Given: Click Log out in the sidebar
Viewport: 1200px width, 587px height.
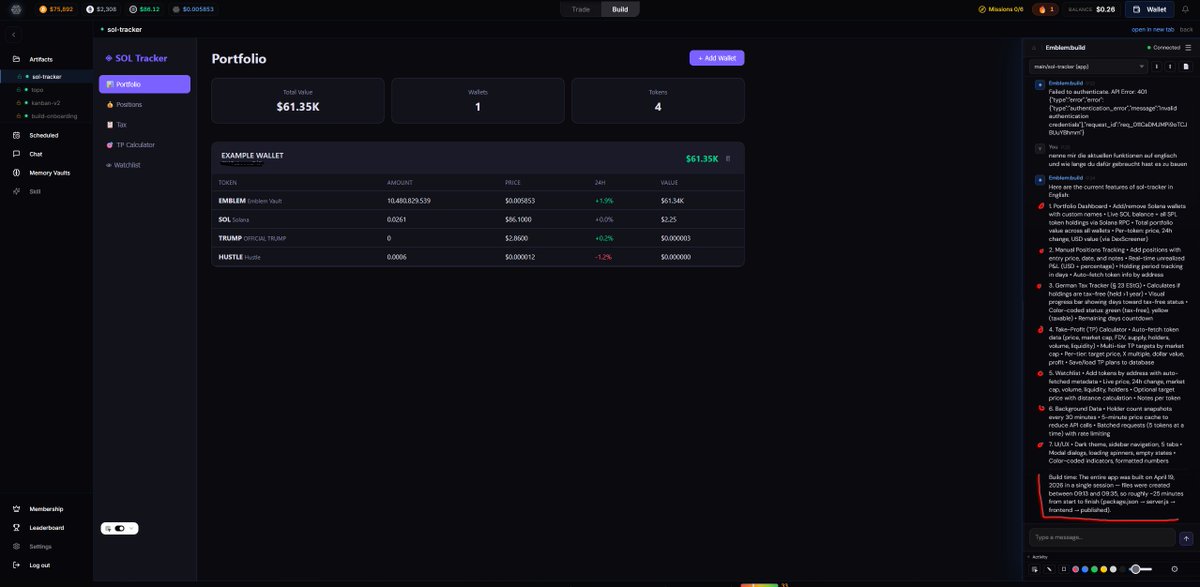Looking at the screenshot, I should click(31, 565).
